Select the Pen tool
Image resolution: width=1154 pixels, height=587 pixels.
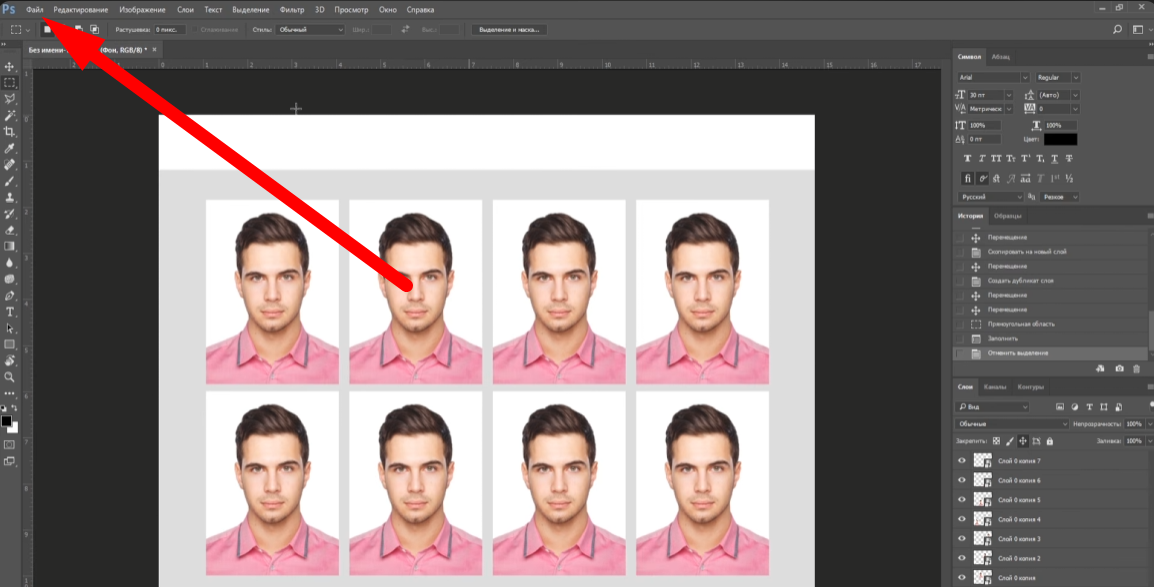click(10, 296)
